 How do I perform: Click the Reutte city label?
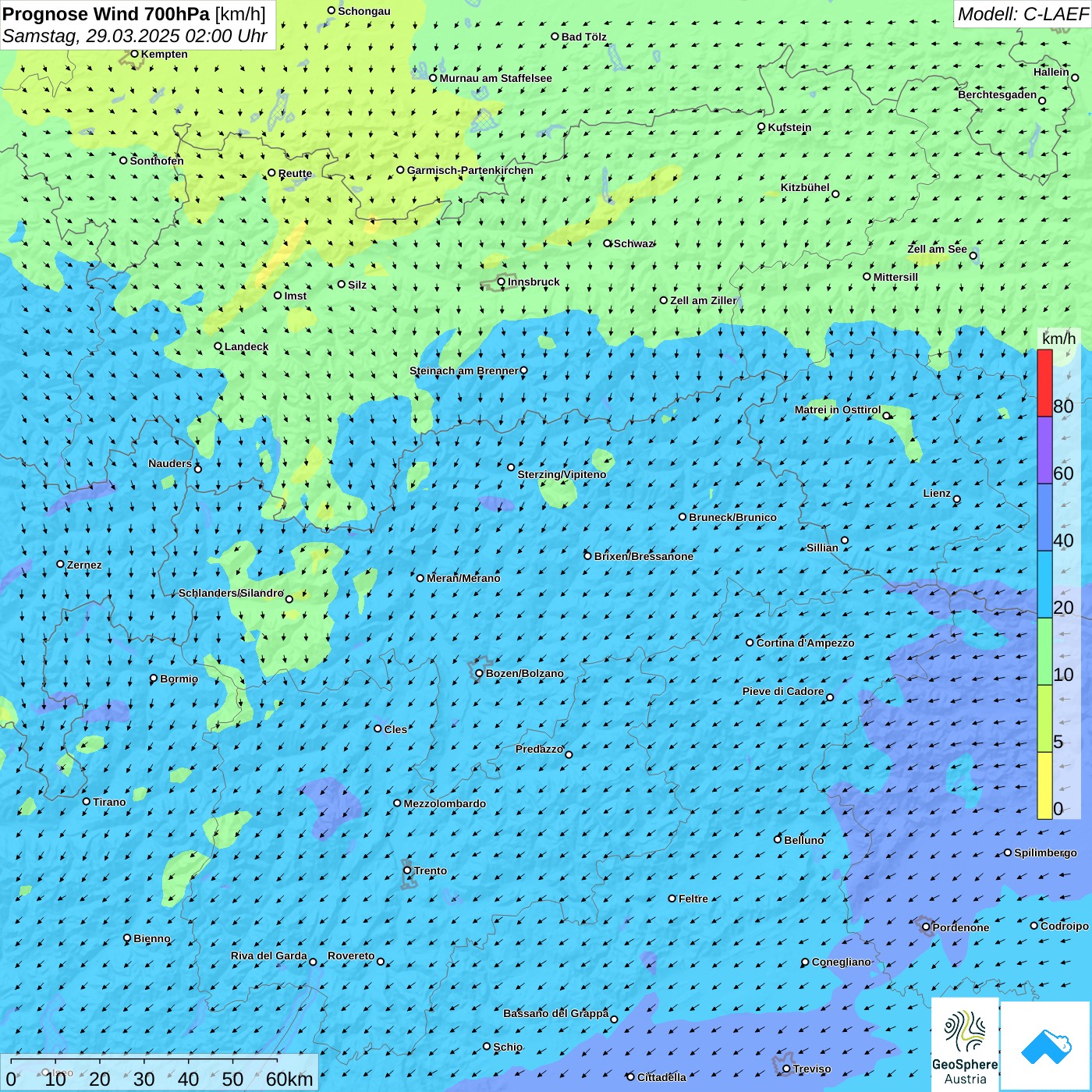coord(295,173)
